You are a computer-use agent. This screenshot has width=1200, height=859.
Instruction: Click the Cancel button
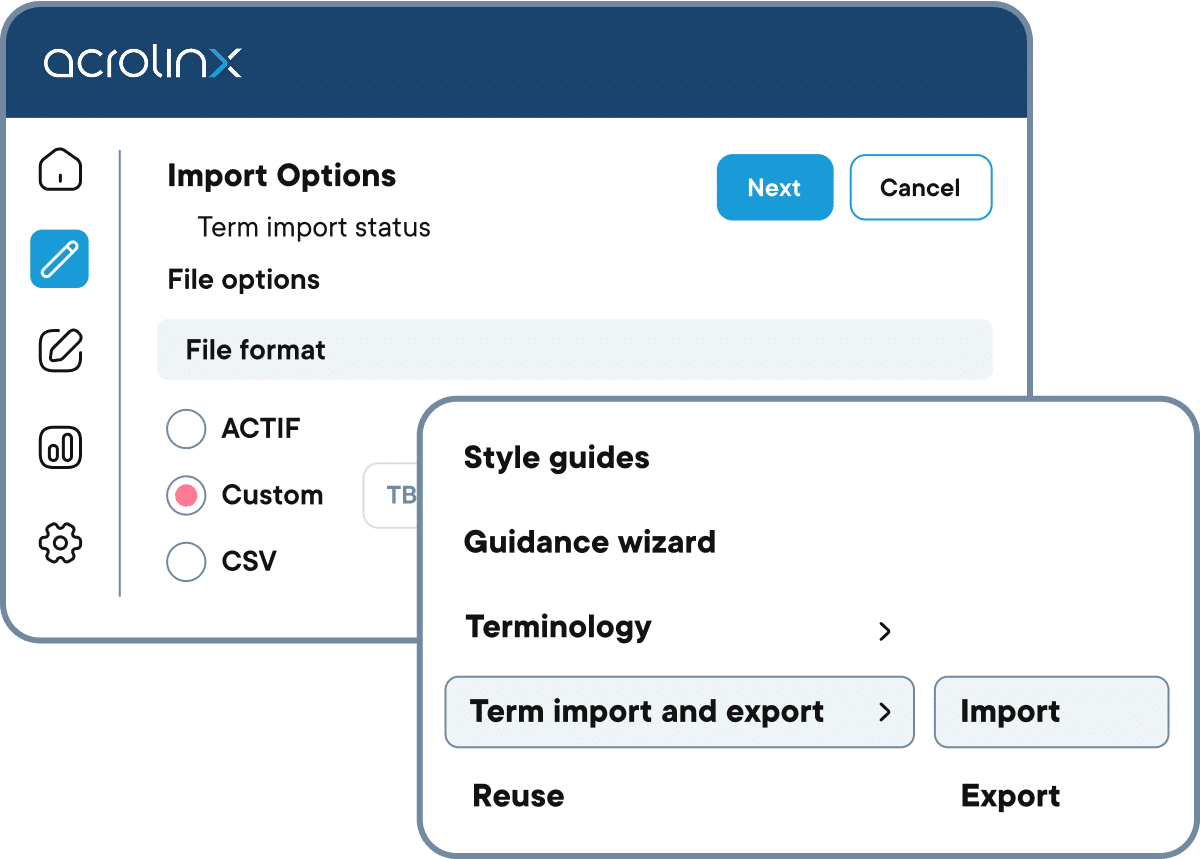point(921,187)
